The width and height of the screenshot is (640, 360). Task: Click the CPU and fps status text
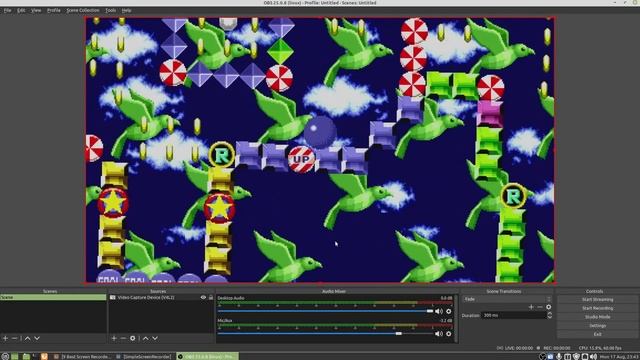(600, 348)
